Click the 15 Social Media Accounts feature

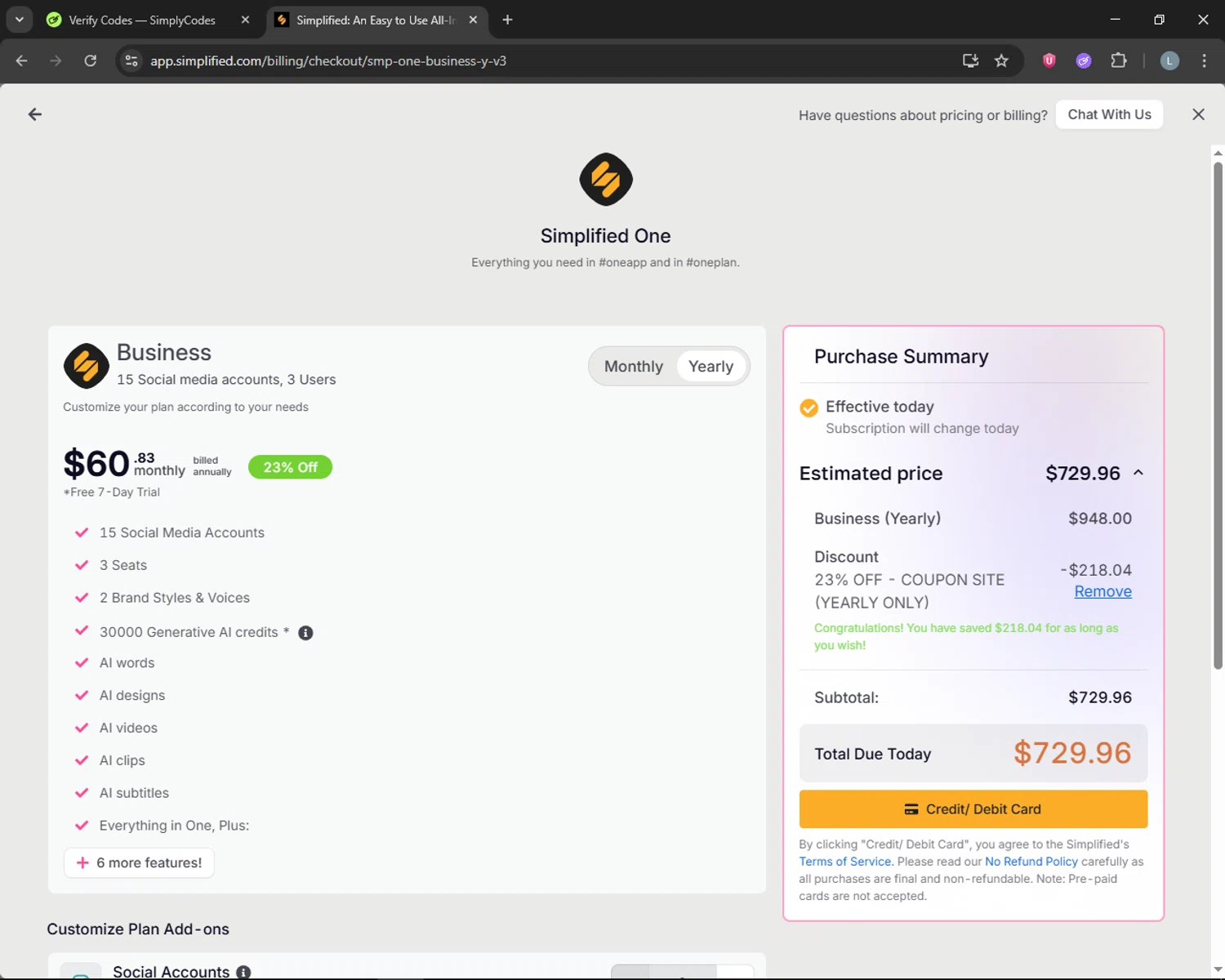point(182,532)
